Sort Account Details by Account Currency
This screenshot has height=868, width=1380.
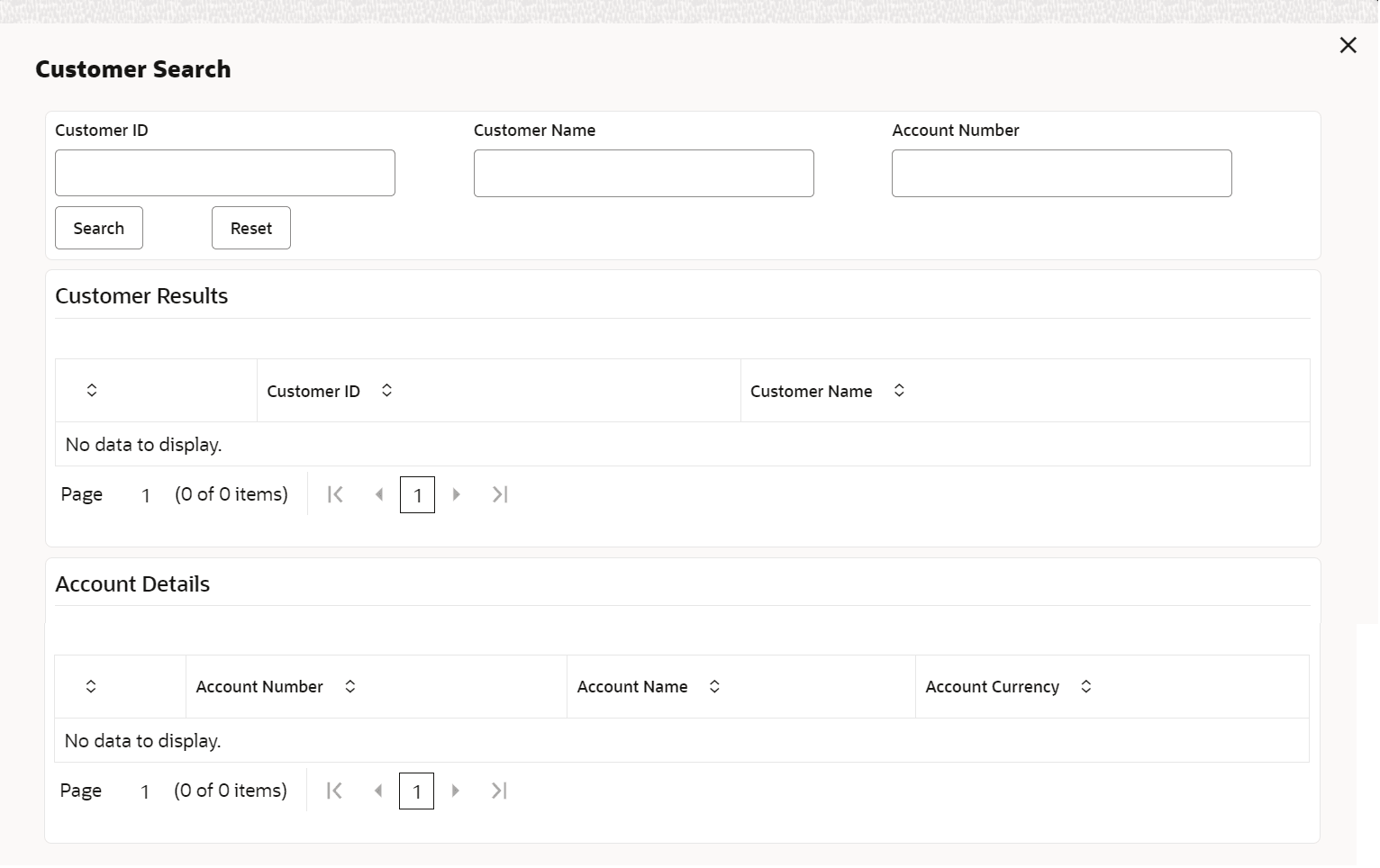(x=1086, y=687)
